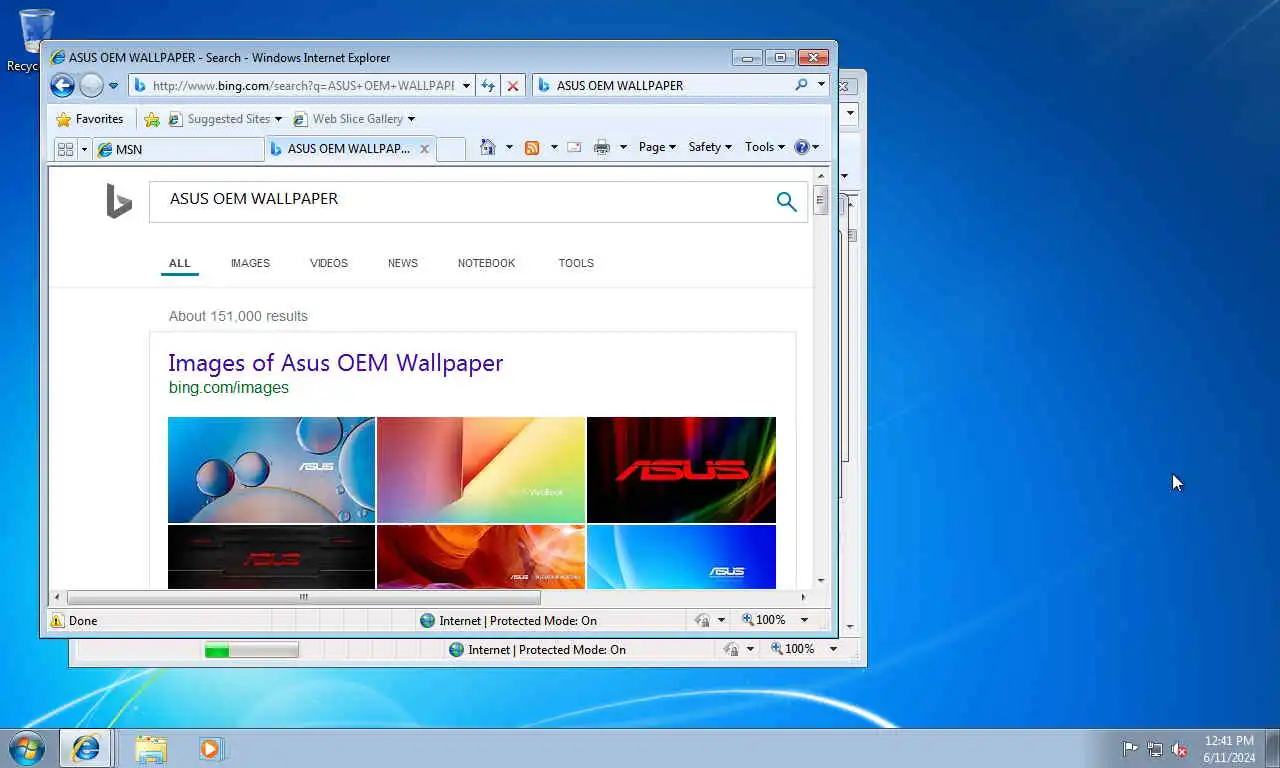The width and height of the screenshot is (1280, 768).
Task: Open the background window's zoom dropdown arrow
Action: coord(833,649)
